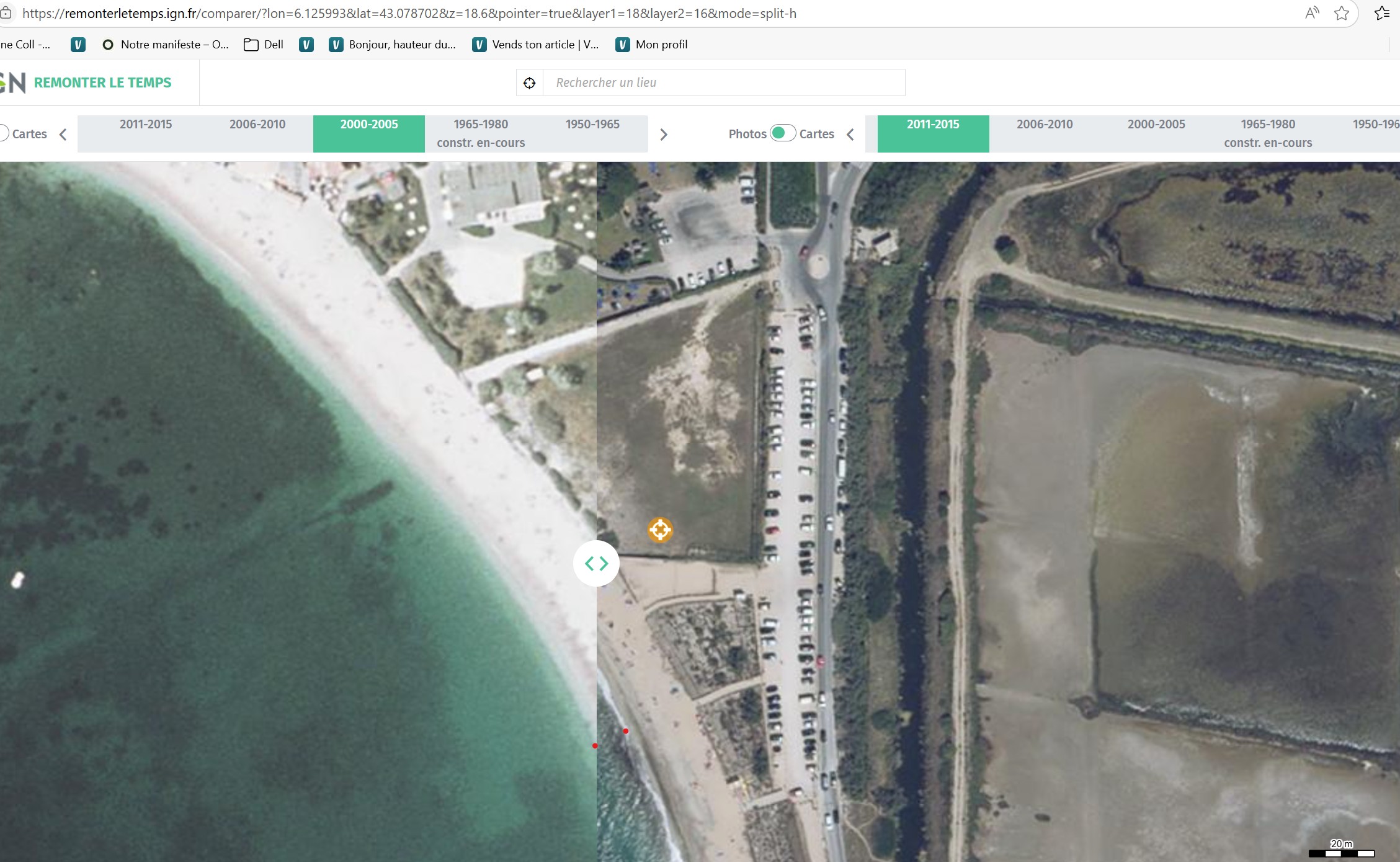The height and width of the screenshot is (862, 1400).
Task: Click the REMONTER LE TEMPS logo link
Action: (102, 82)
